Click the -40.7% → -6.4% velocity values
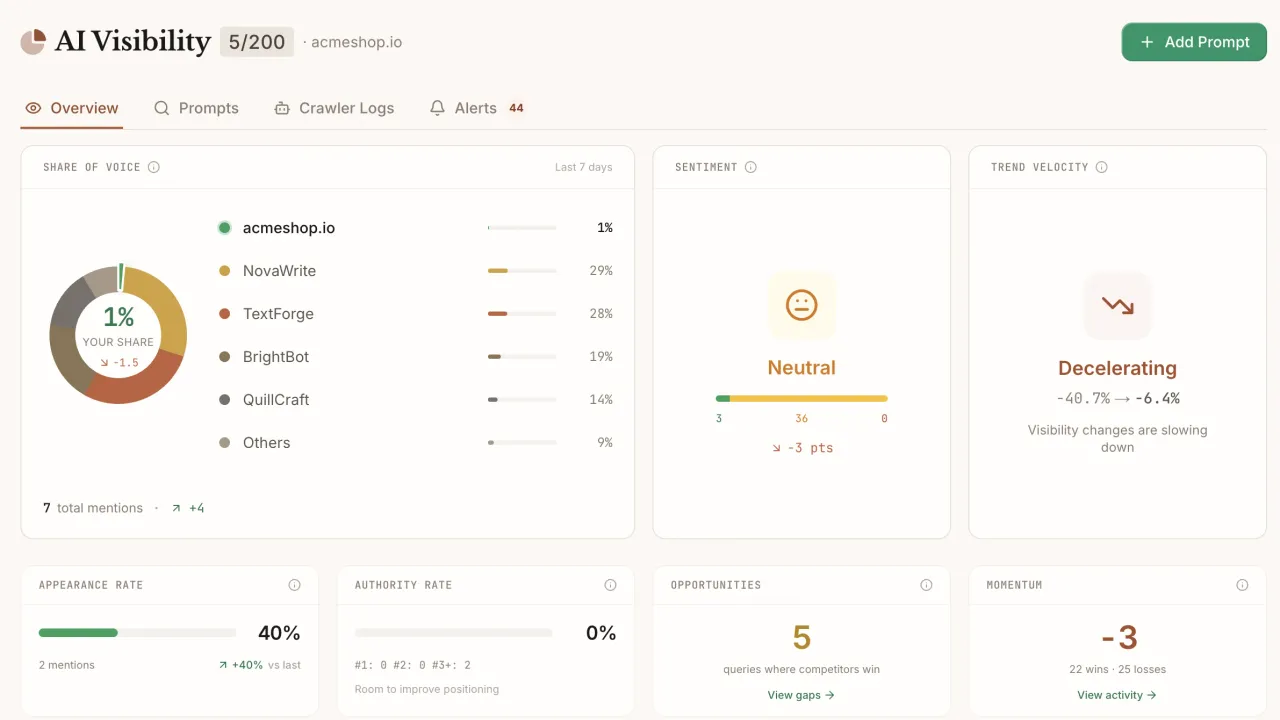The image size is (1280, 720). click(x=1118, y=398)
